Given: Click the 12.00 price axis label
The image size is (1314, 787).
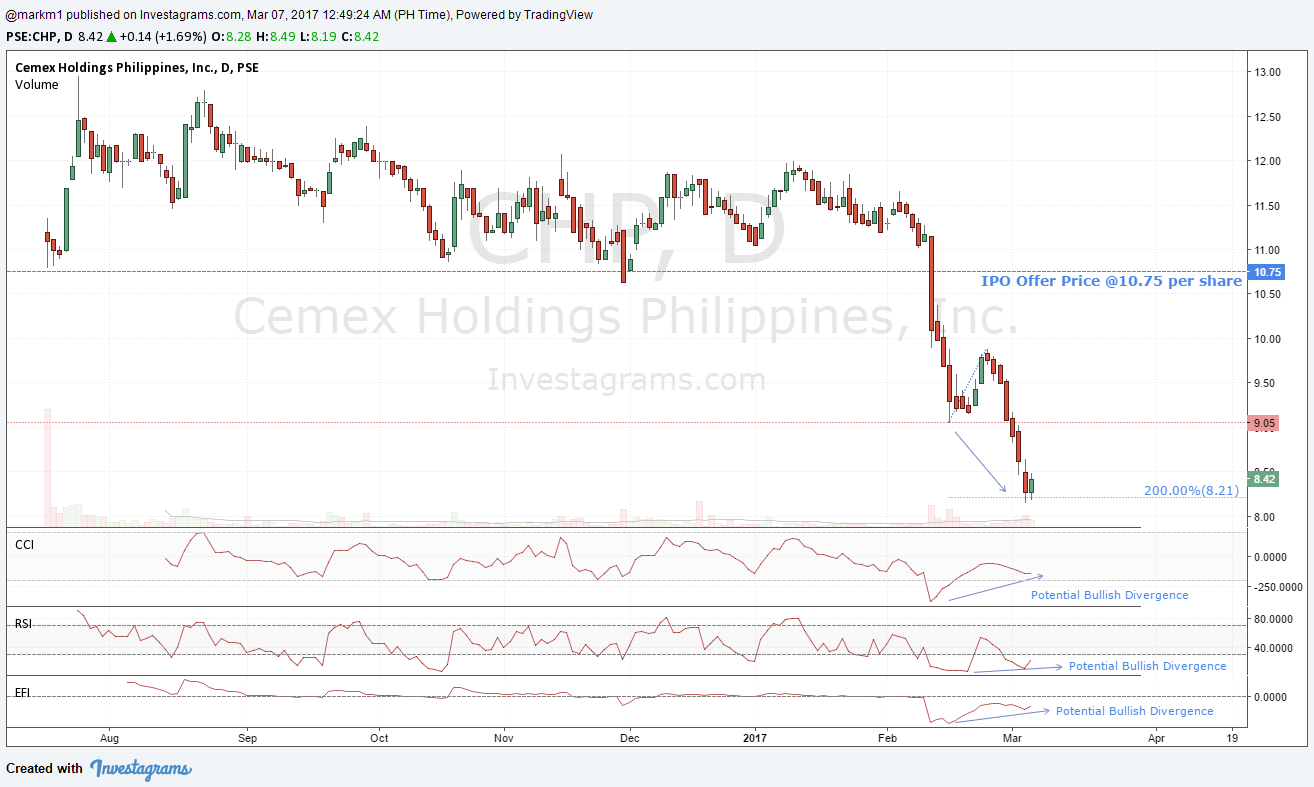Looking at the screenshot, I should pos(1269,161).
